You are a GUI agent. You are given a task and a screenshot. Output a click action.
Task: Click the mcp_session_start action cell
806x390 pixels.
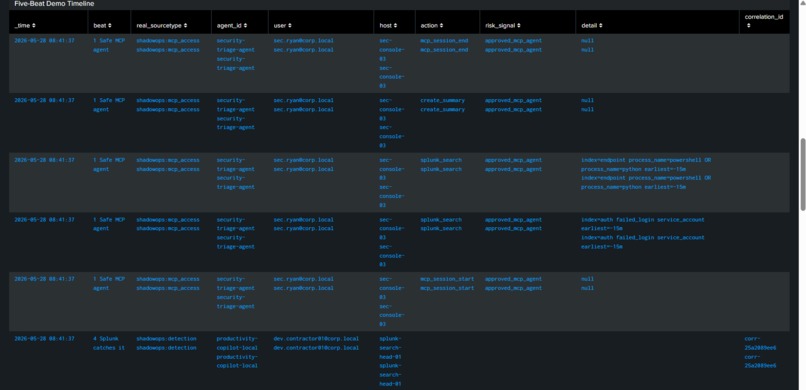447,284
